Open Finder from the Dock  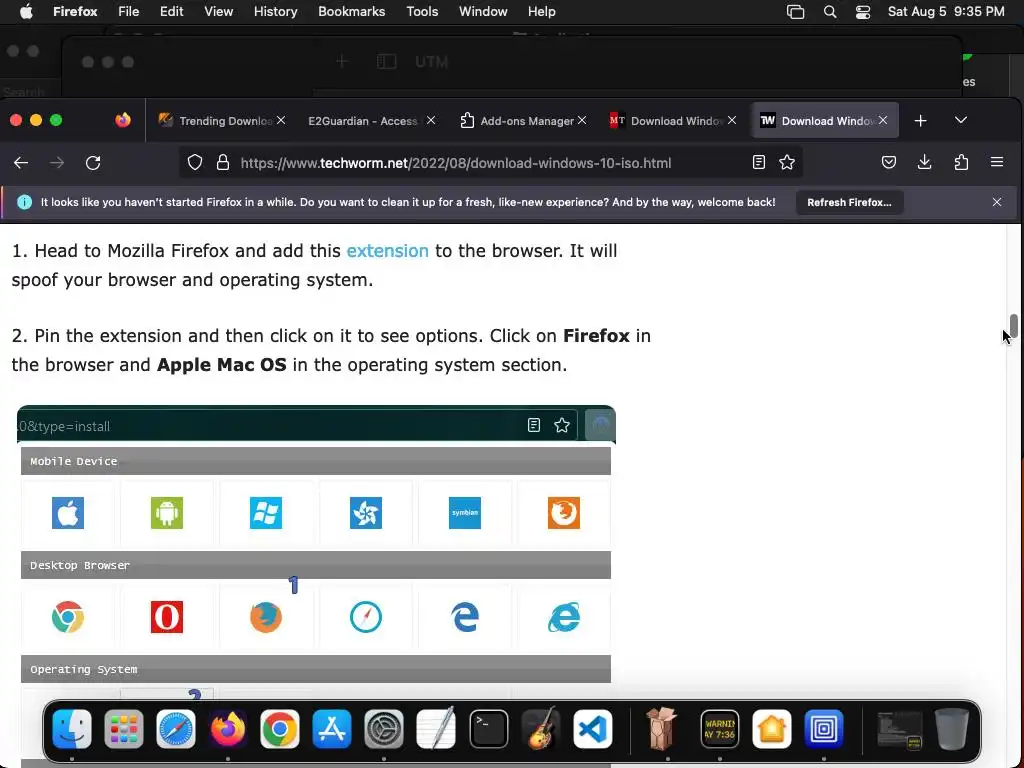pos(72,729)
